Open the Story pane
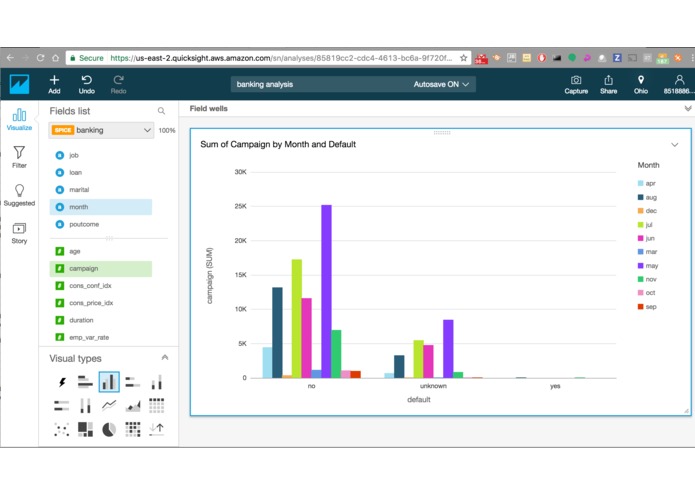The width and height of the screenshot is (695, 494). [x=19, y=233]
